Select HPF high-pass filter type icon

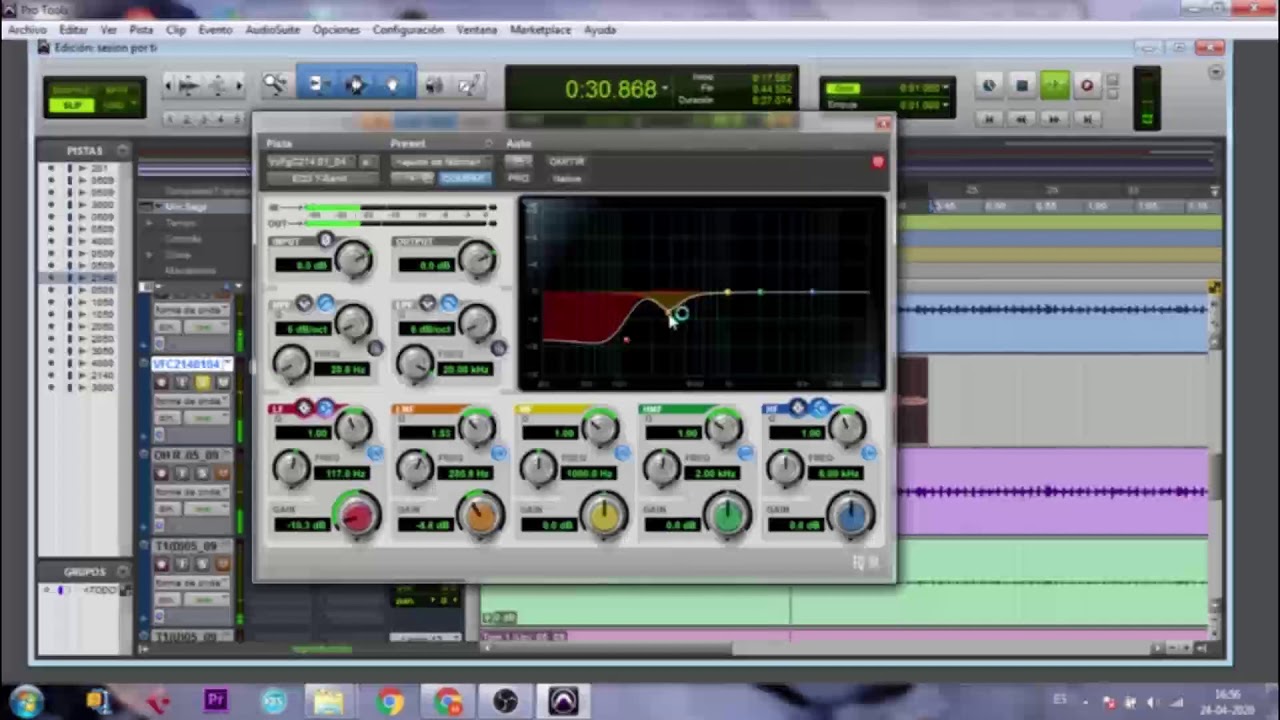click(x=325, y=303)
